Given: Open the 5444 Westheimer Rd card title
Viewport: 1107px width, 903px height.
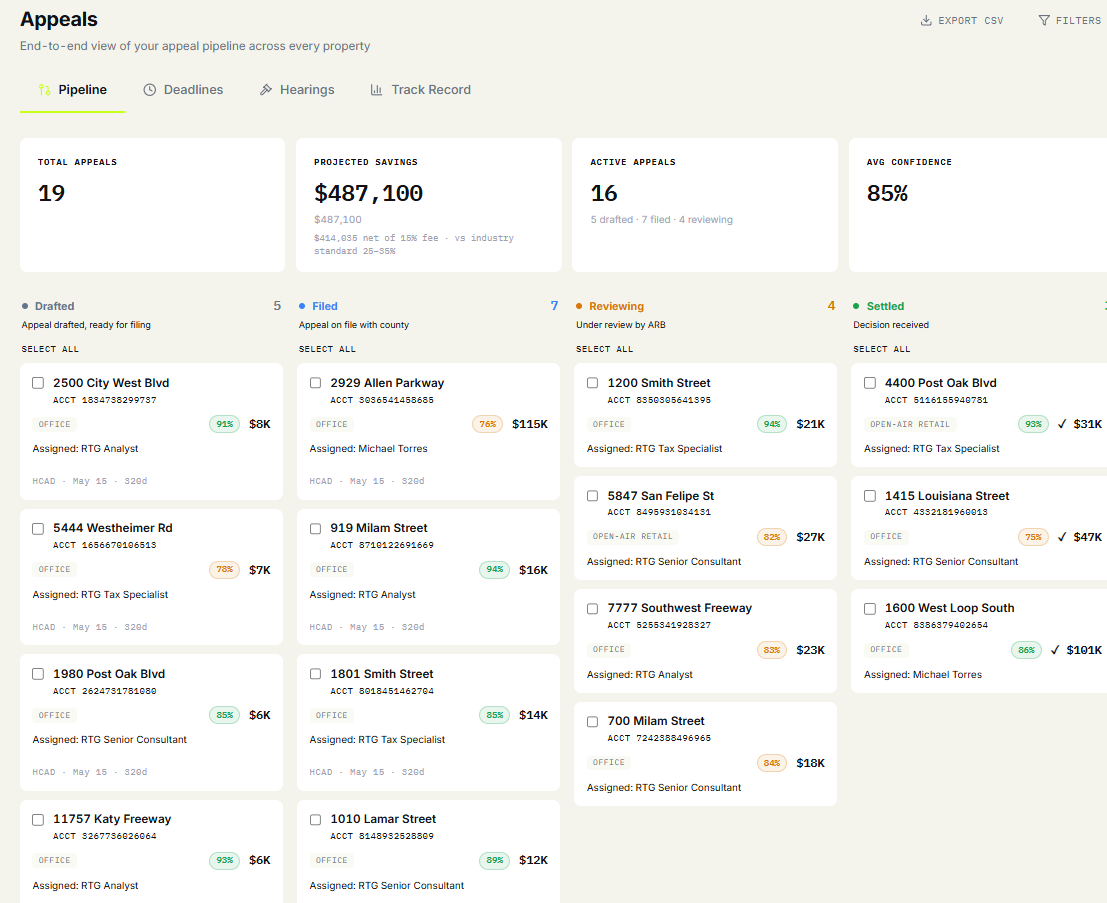Looking at the screenshot, I should point(112,528).
